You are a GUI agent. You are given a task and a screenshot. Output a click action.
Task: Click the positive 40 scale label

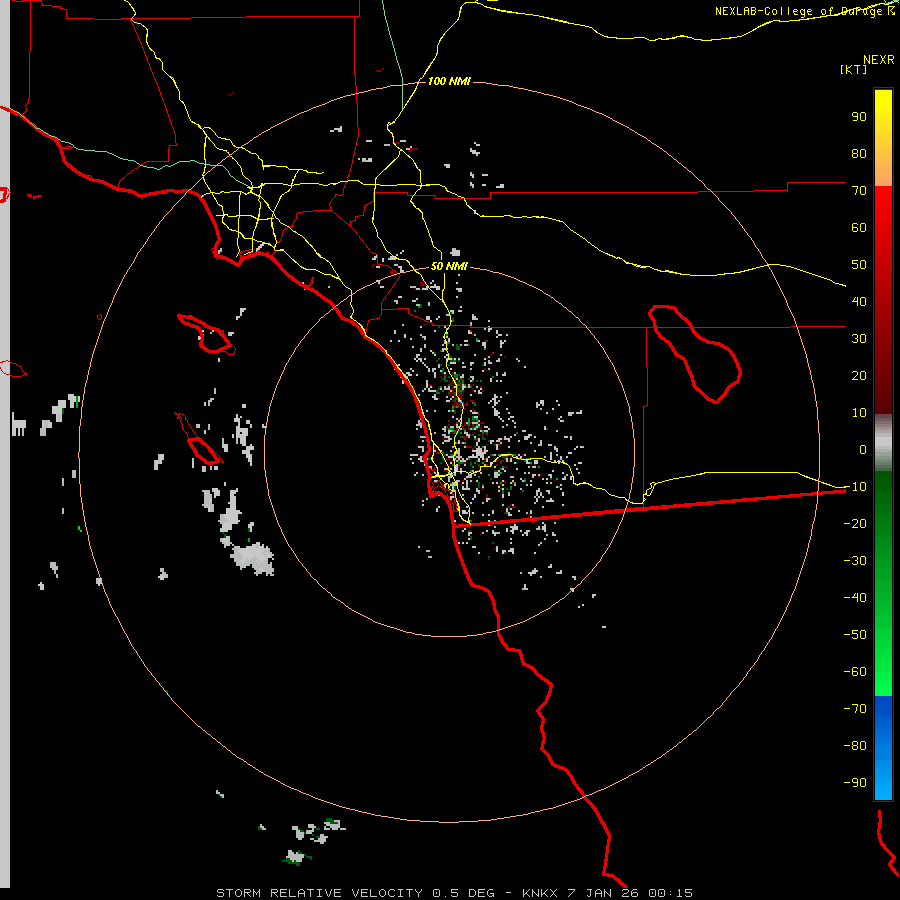tap(859, 301)
